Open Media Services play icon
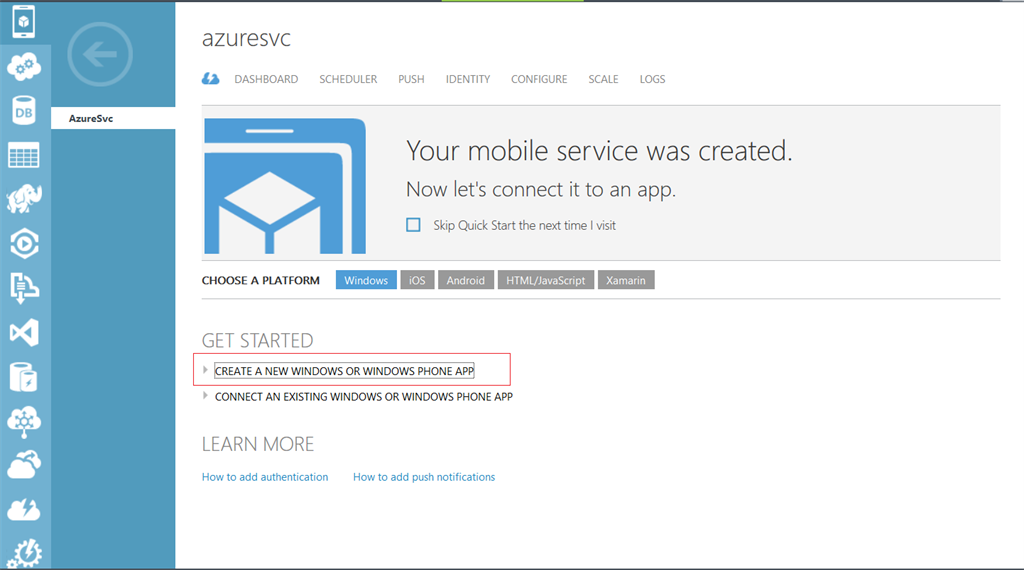1024x570 pixels. click(24, 244)
